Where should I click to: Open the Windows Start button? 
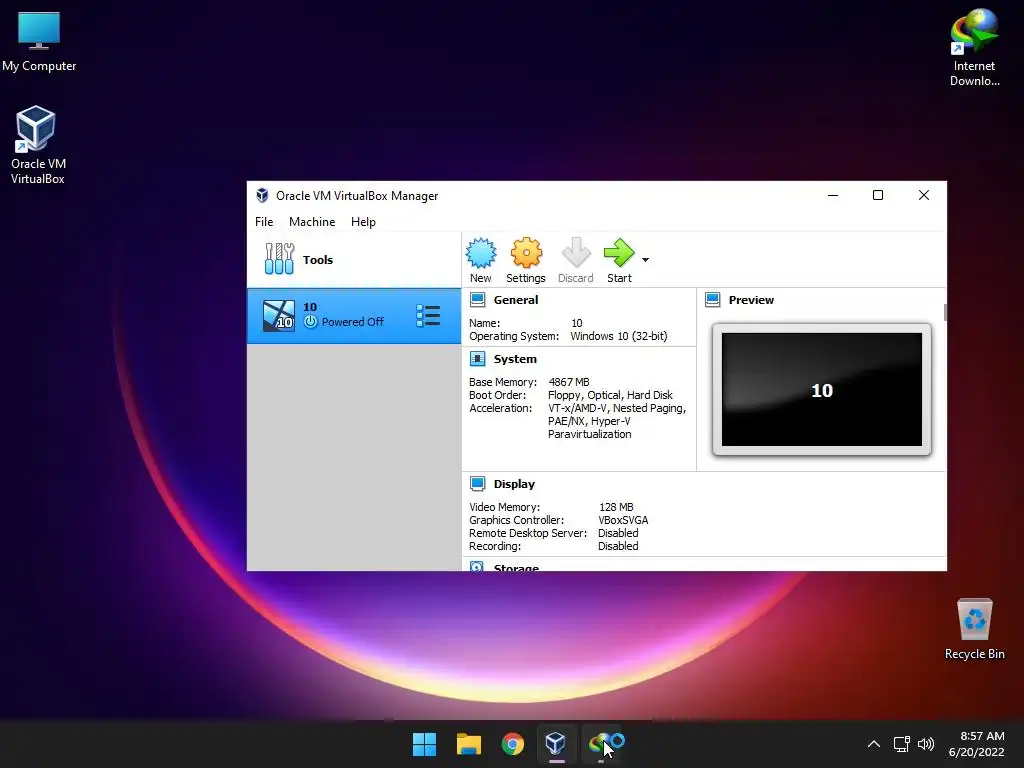(x=424, y=744)
